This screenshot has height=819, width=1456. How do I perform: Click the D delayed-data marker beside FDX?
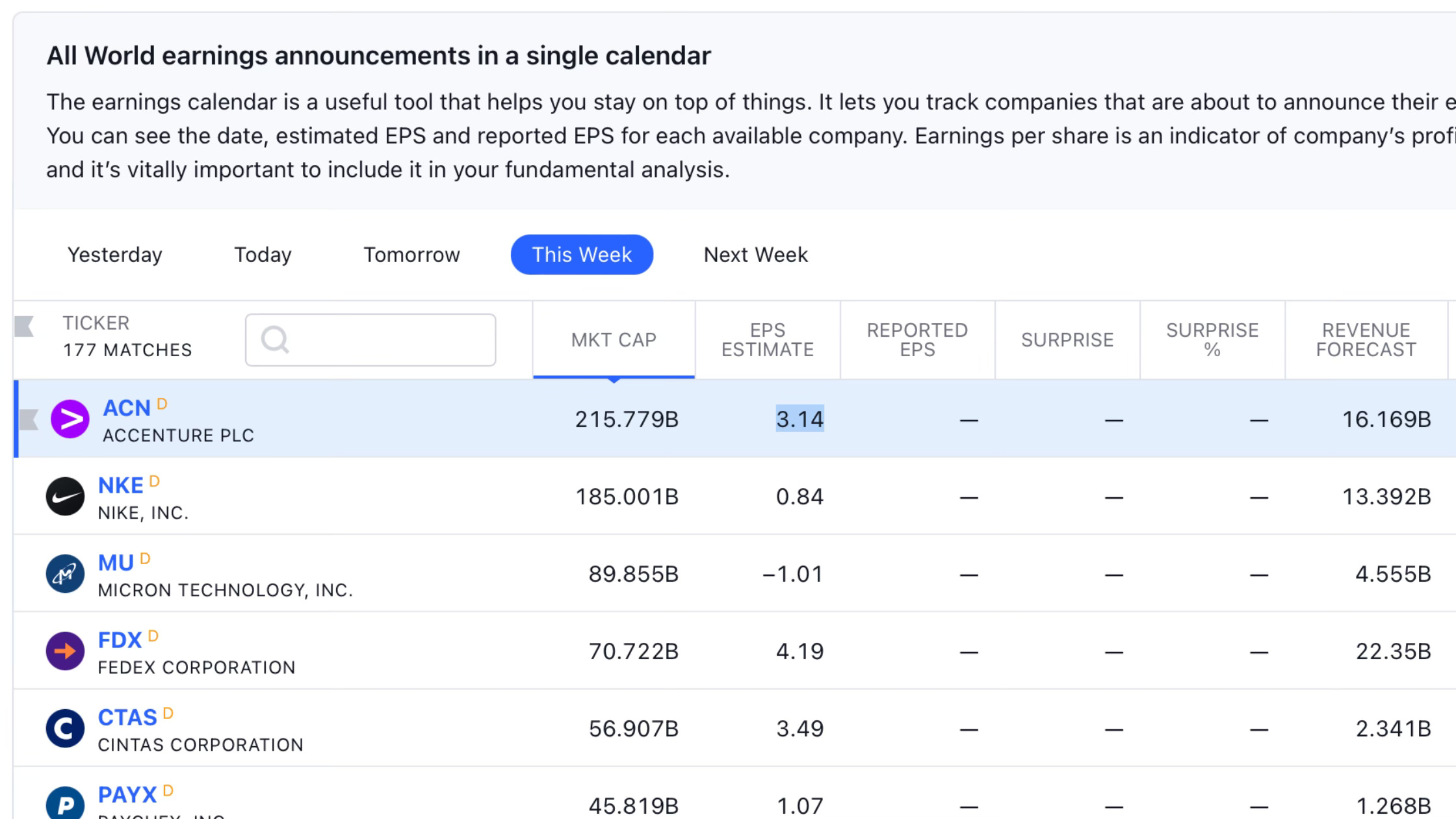153,636
